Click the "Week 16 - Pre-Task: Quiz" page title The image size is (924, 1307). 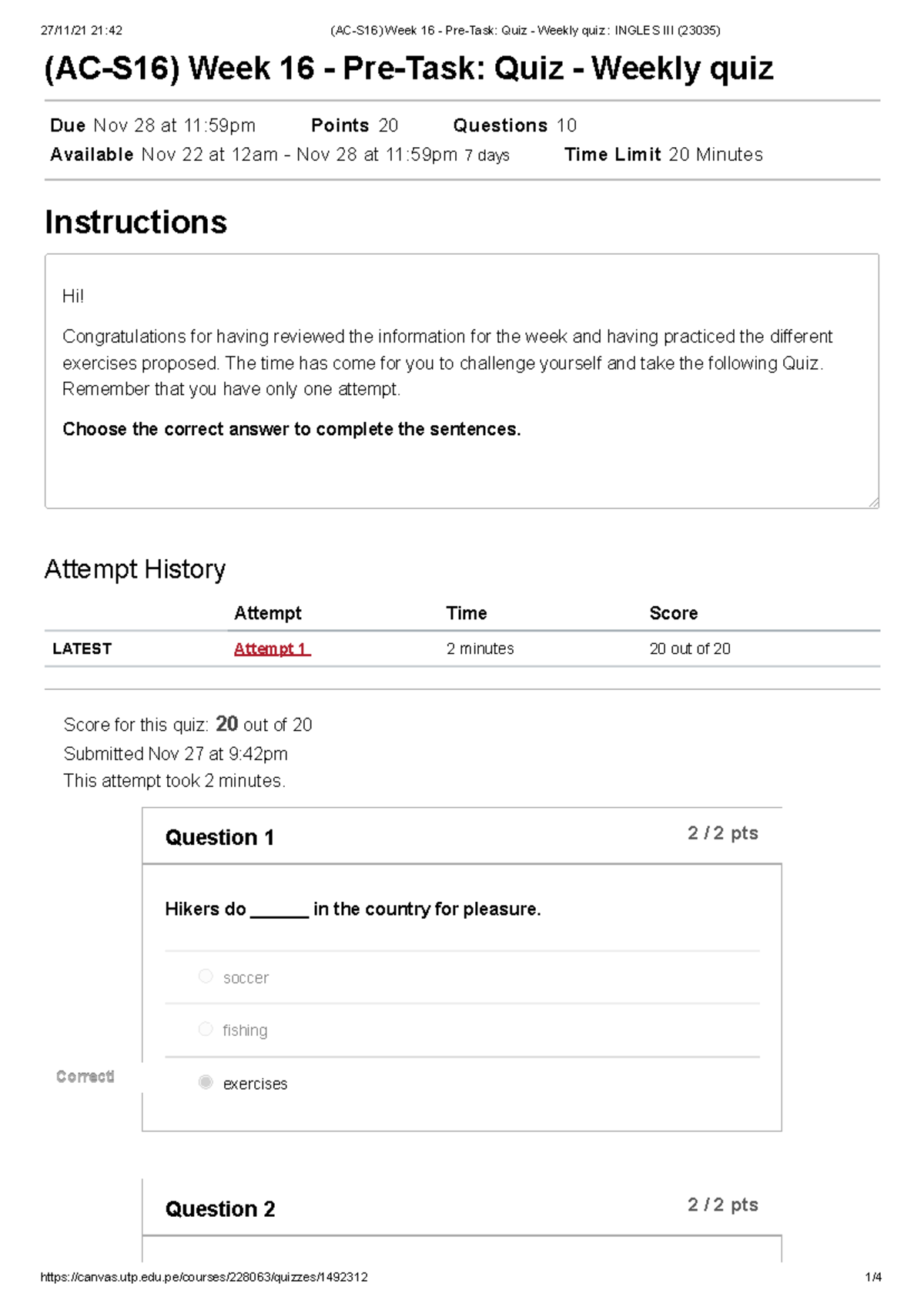[x=408, y=69]
